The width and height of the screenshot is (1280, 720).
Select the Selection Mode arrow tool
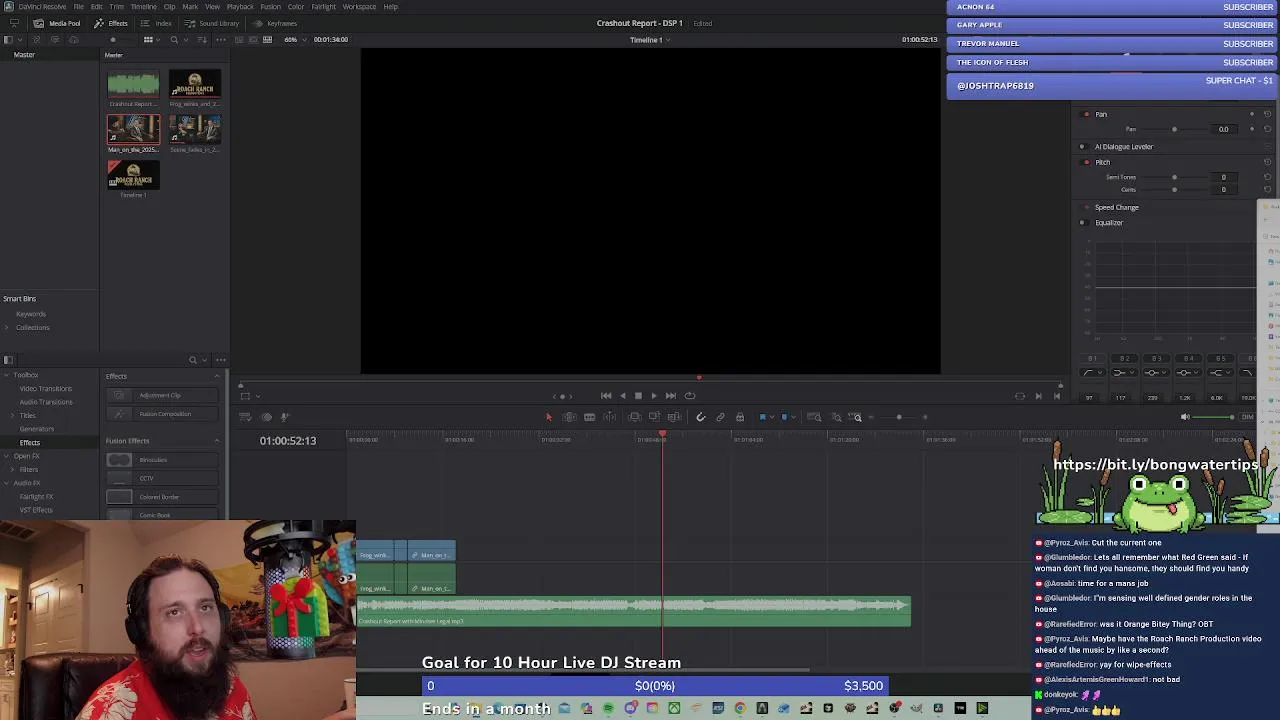(x=548, y=417)
